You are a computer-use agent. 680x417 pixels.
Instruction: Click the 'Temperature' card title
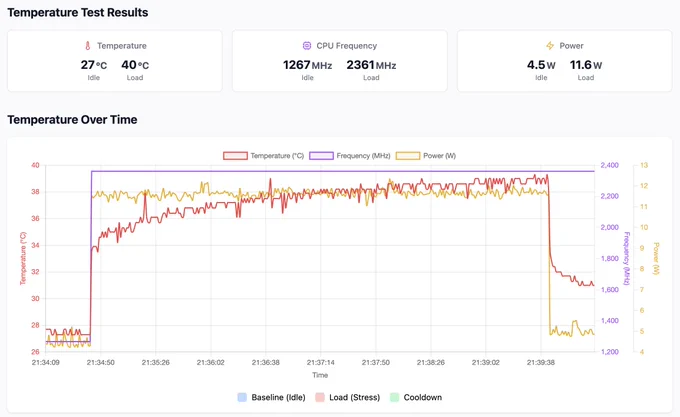pyautogui.click(x=122, y=46)
